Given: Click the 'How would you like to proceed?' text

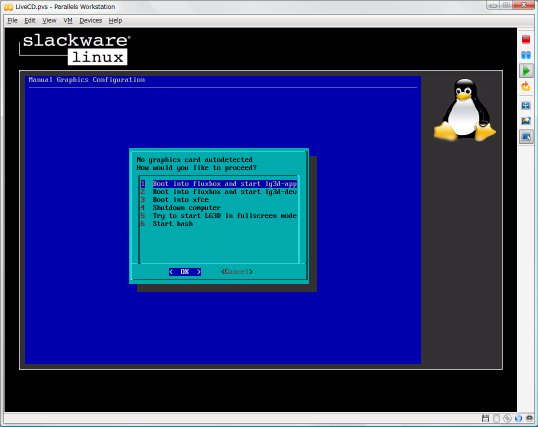Looking at the screenshot, I should (196, 168).
